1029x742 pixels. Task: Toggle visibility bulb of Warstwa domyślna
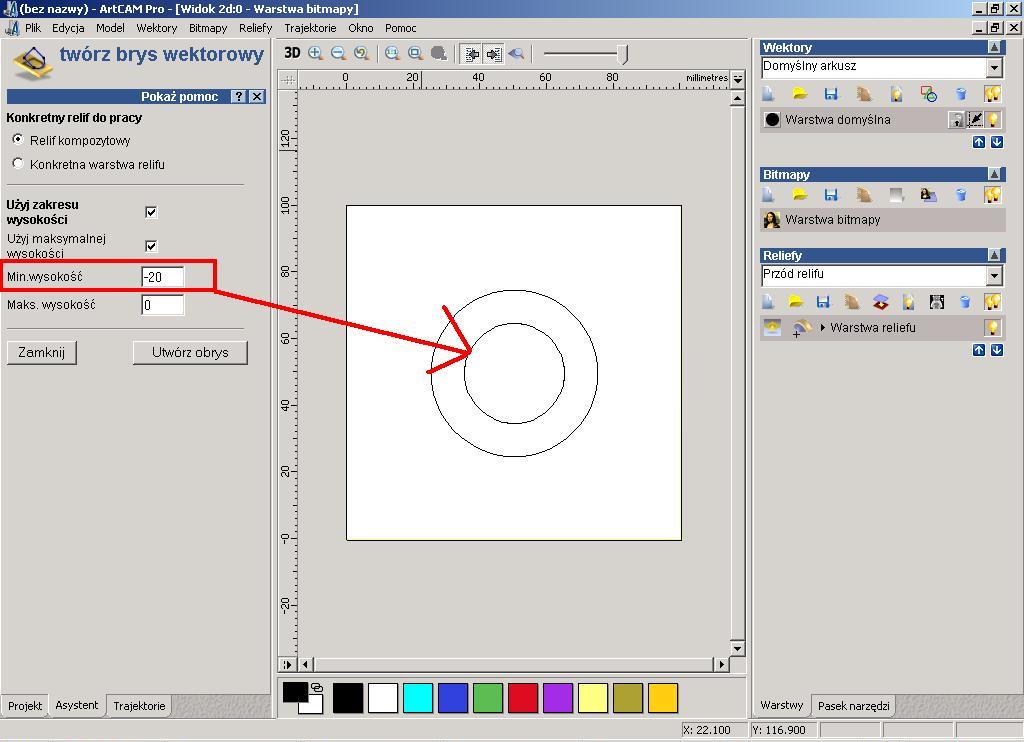[993, 119]
